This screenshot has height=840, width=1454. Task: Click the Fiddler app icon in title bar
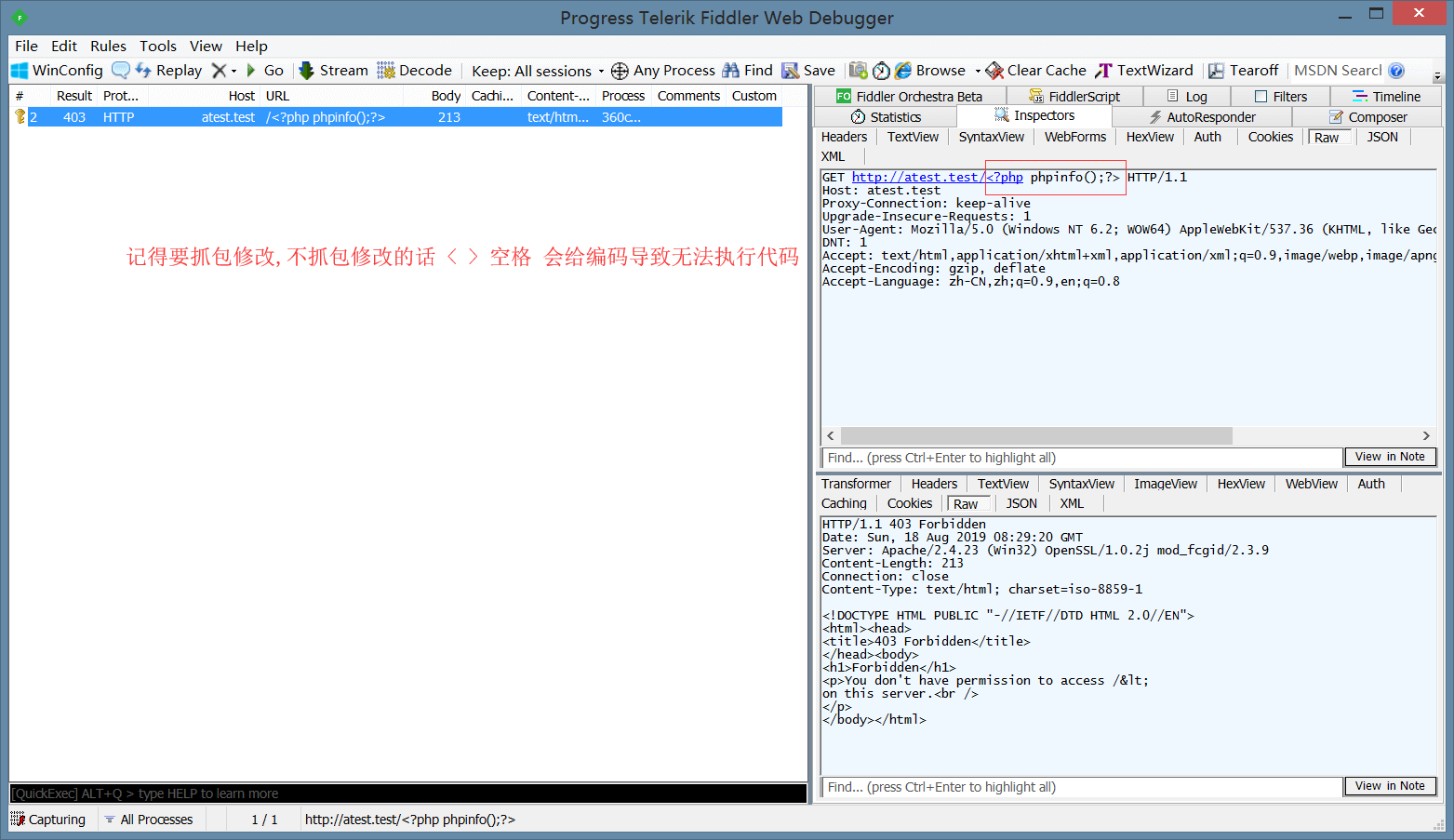point(19,18)
